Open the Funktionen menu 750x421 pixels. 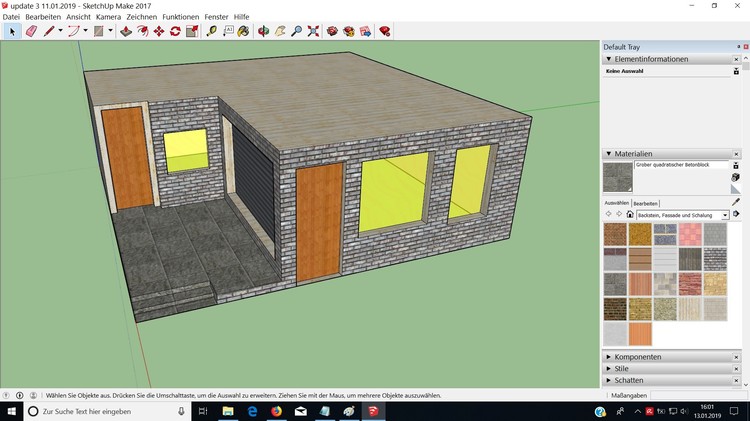[x=181, y=17]
